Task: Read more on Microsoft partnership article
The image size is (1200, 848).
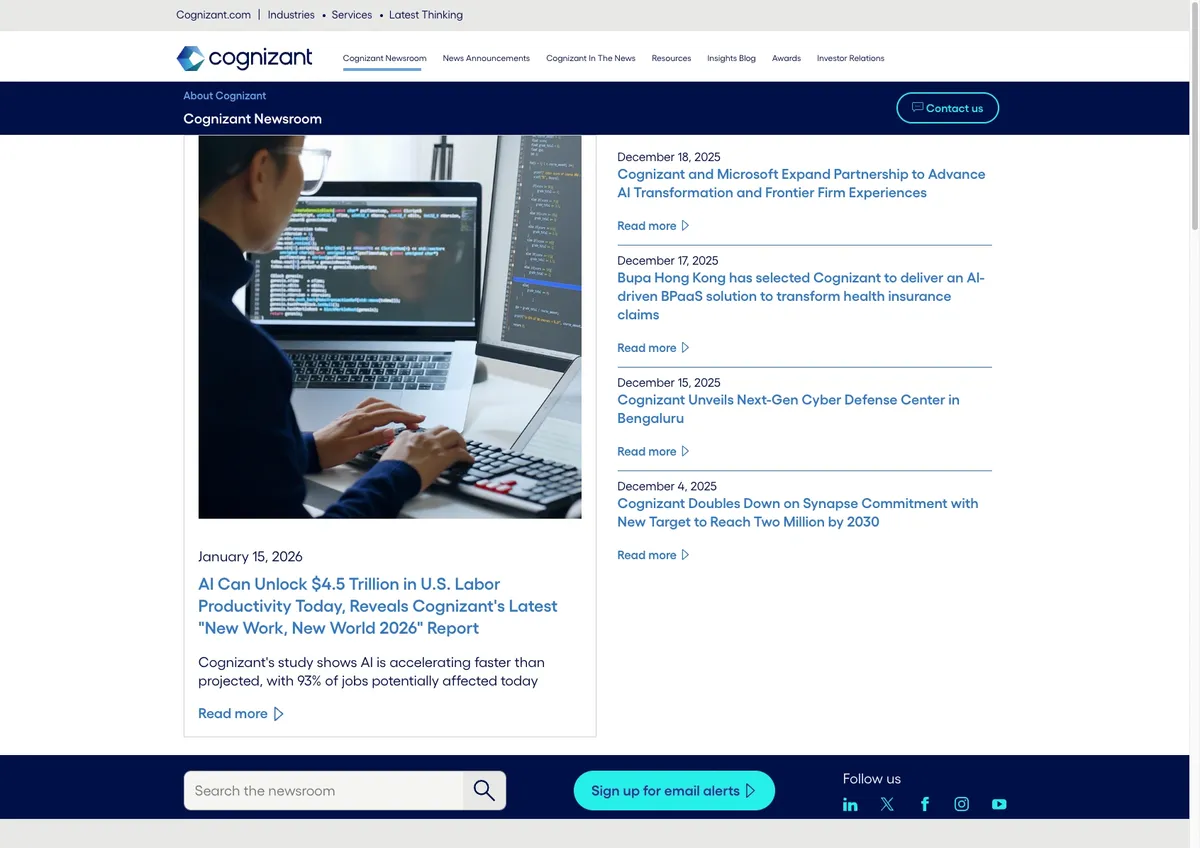Action: tap(653, 226)
